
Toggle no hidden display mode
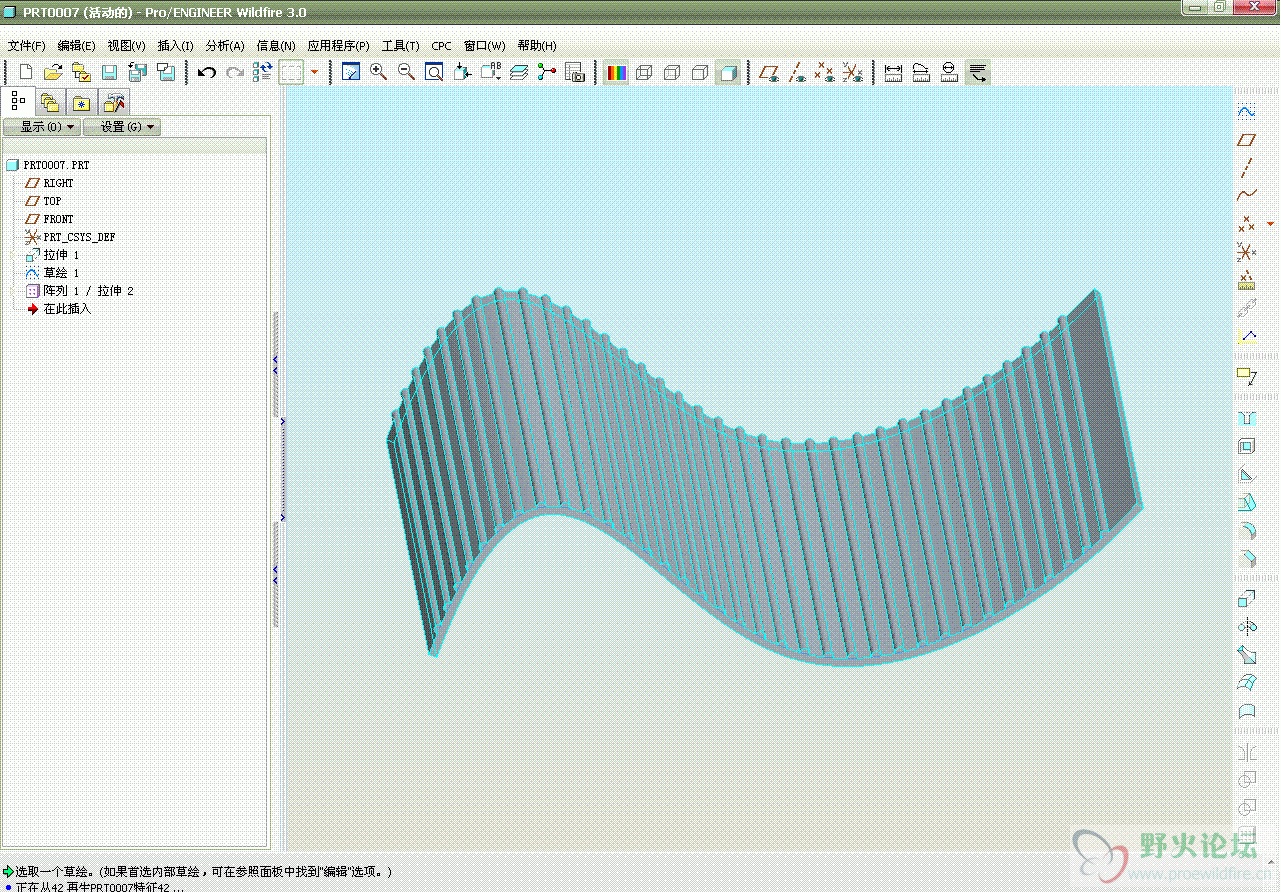pyautogui.click(x=701, y=72)
